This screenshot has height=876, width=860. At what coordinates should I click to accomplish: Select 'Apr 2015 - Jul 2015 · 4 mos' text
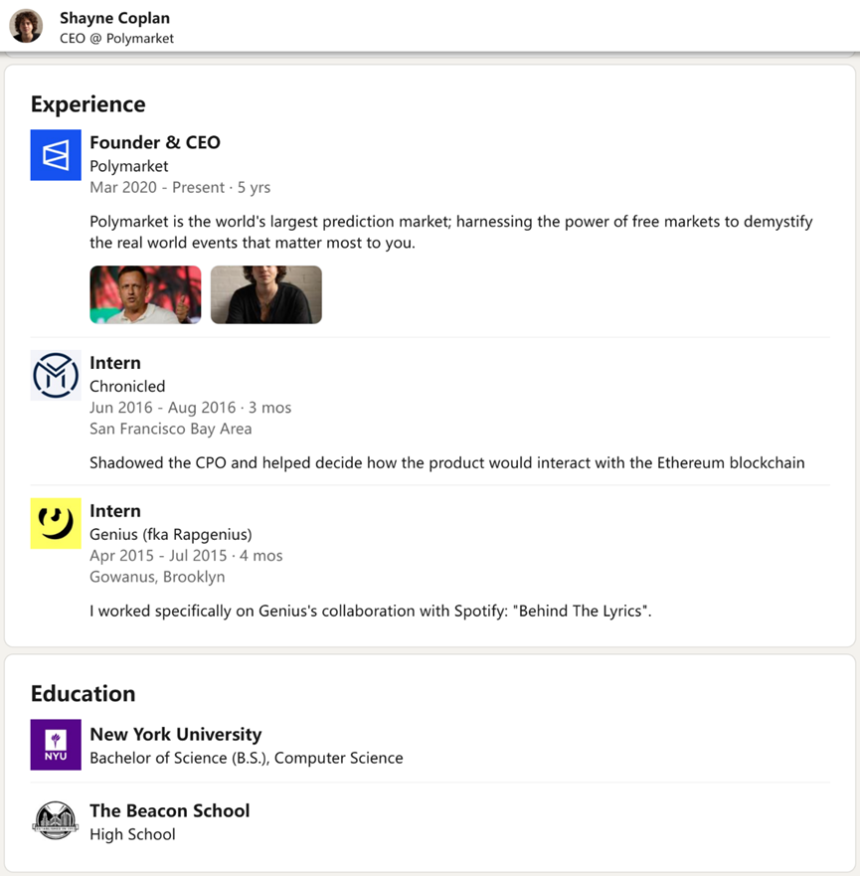pos(186,555)
